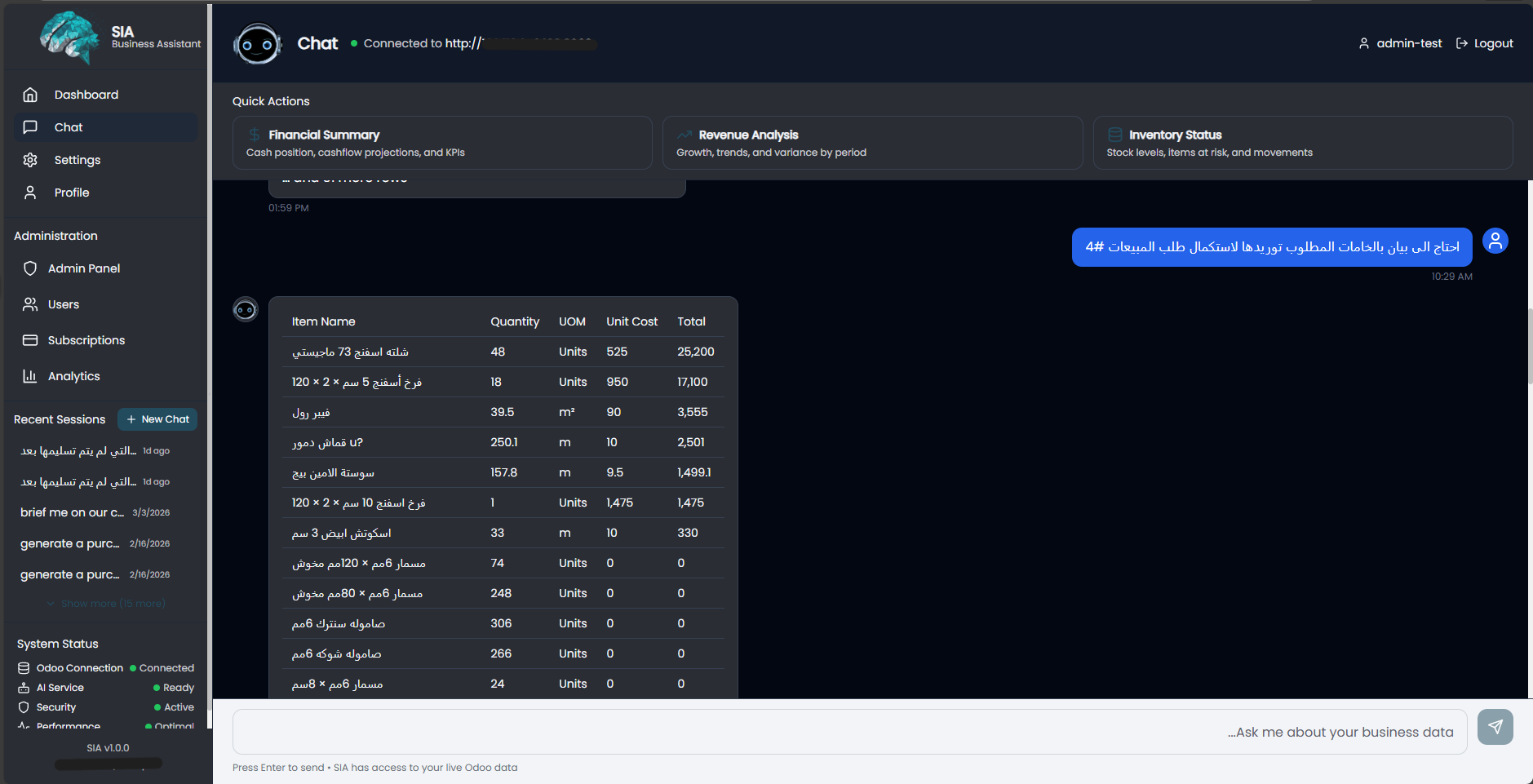Run the Financial Summary quick action
This screenshot has height=784, width=1533.
click(x=442, y=143)
